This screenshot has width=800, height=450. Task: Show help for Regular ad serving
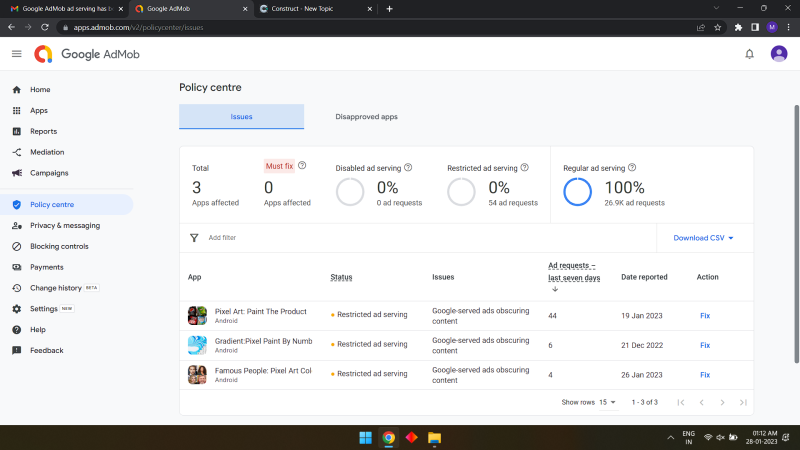[x=632, y=167]
